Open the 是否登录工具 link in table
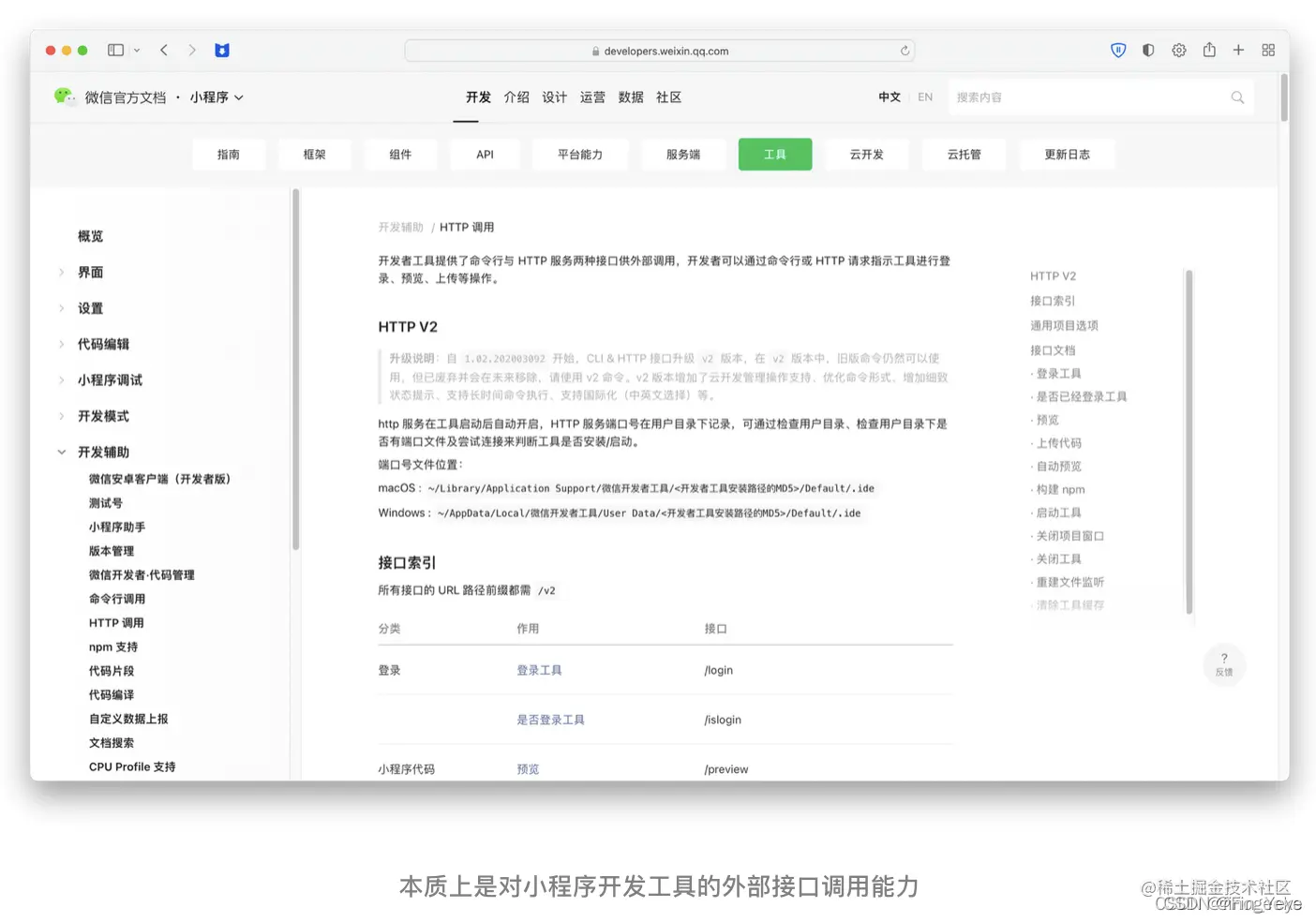The image size is (1316, 922). pos(550,720)
